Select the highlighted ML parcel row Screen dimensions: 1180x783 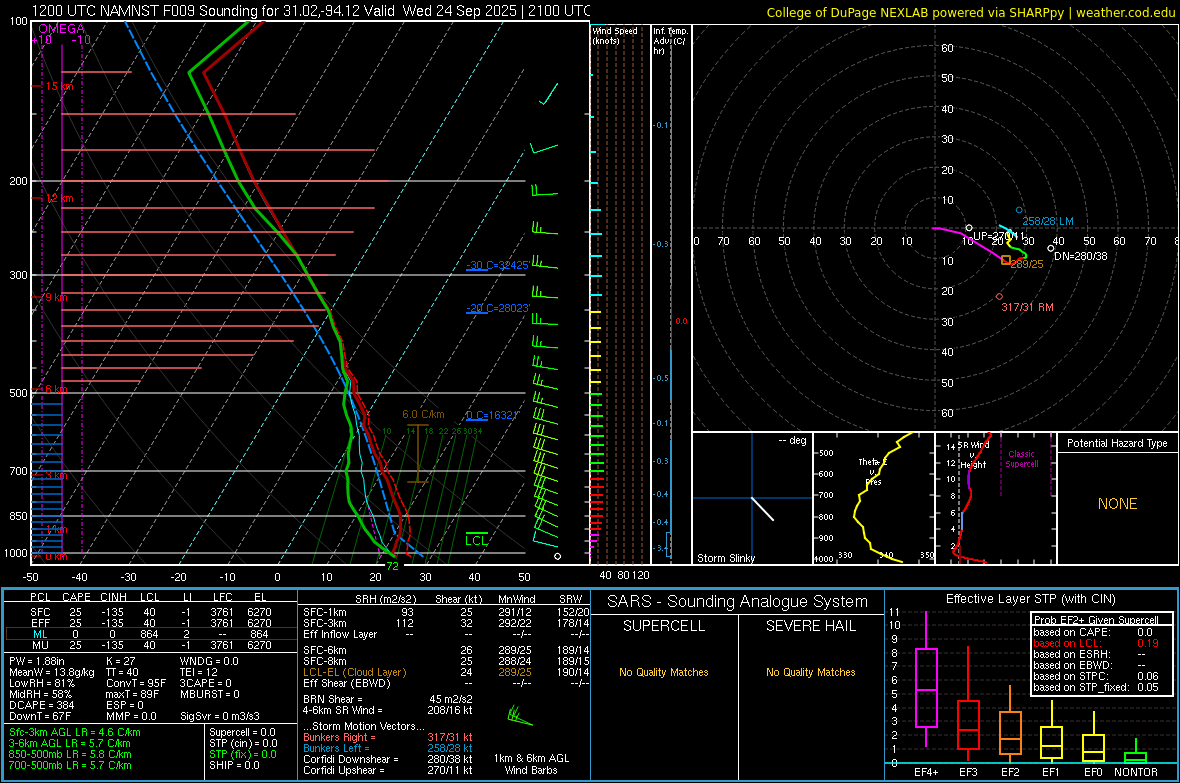(151, 634)
